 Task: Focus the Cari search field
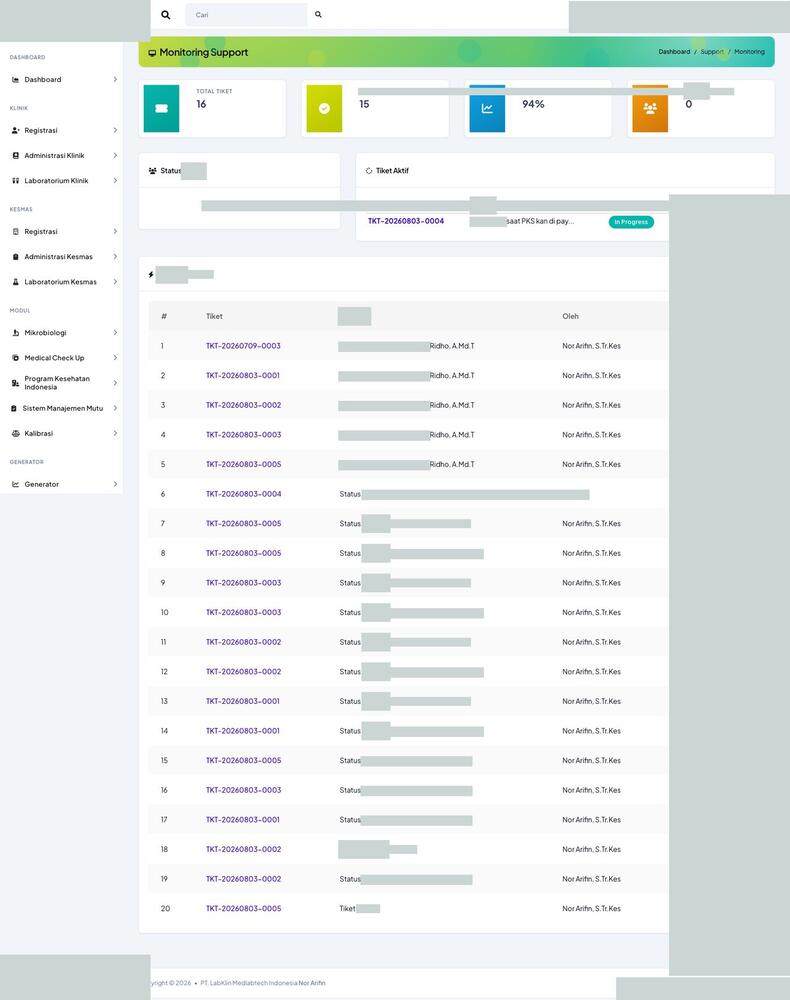[x=246, y=15]
